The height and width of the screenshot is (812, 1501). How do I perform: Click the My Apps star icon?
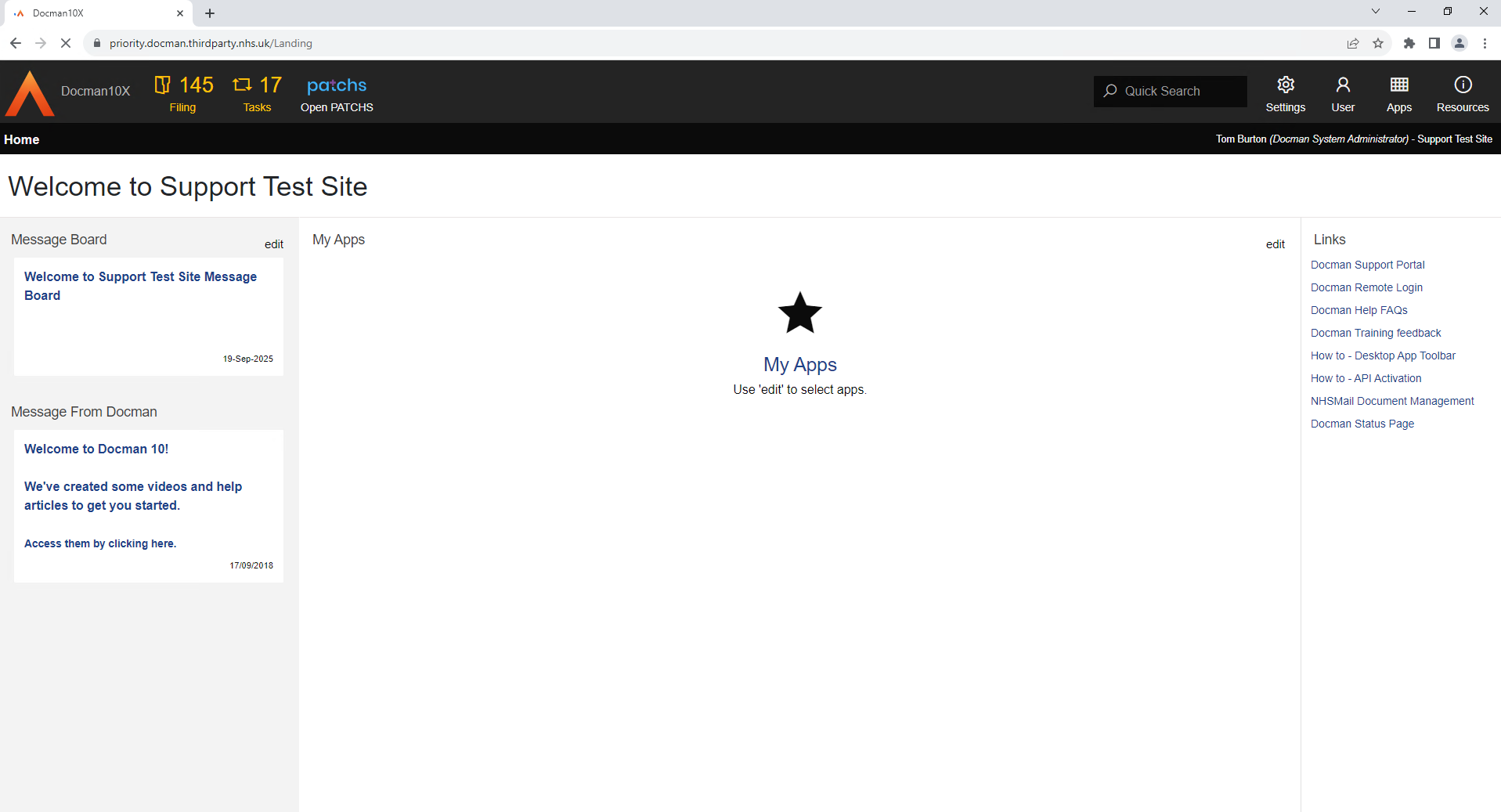click(799, 313)
